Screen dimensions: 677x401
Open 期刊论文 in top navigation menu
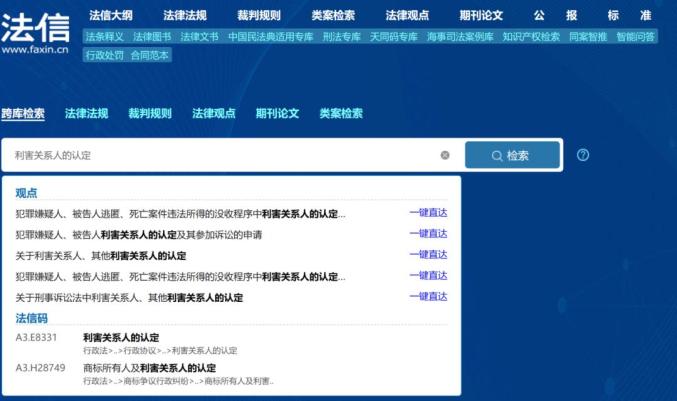click(x=481, y=16)
